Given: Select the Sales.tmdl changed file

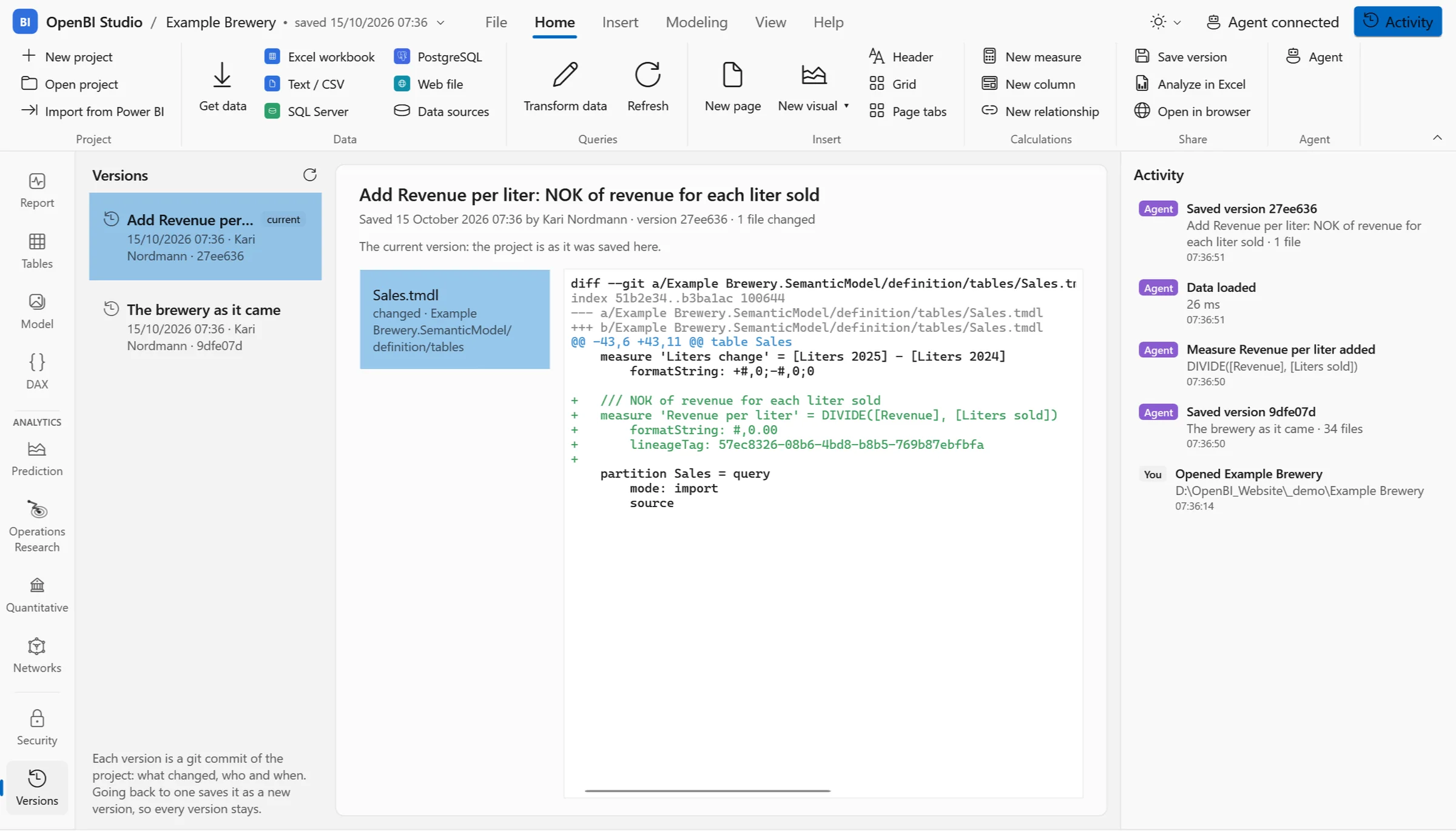Looking at the screenshot, I should click(x=454, y=319).
